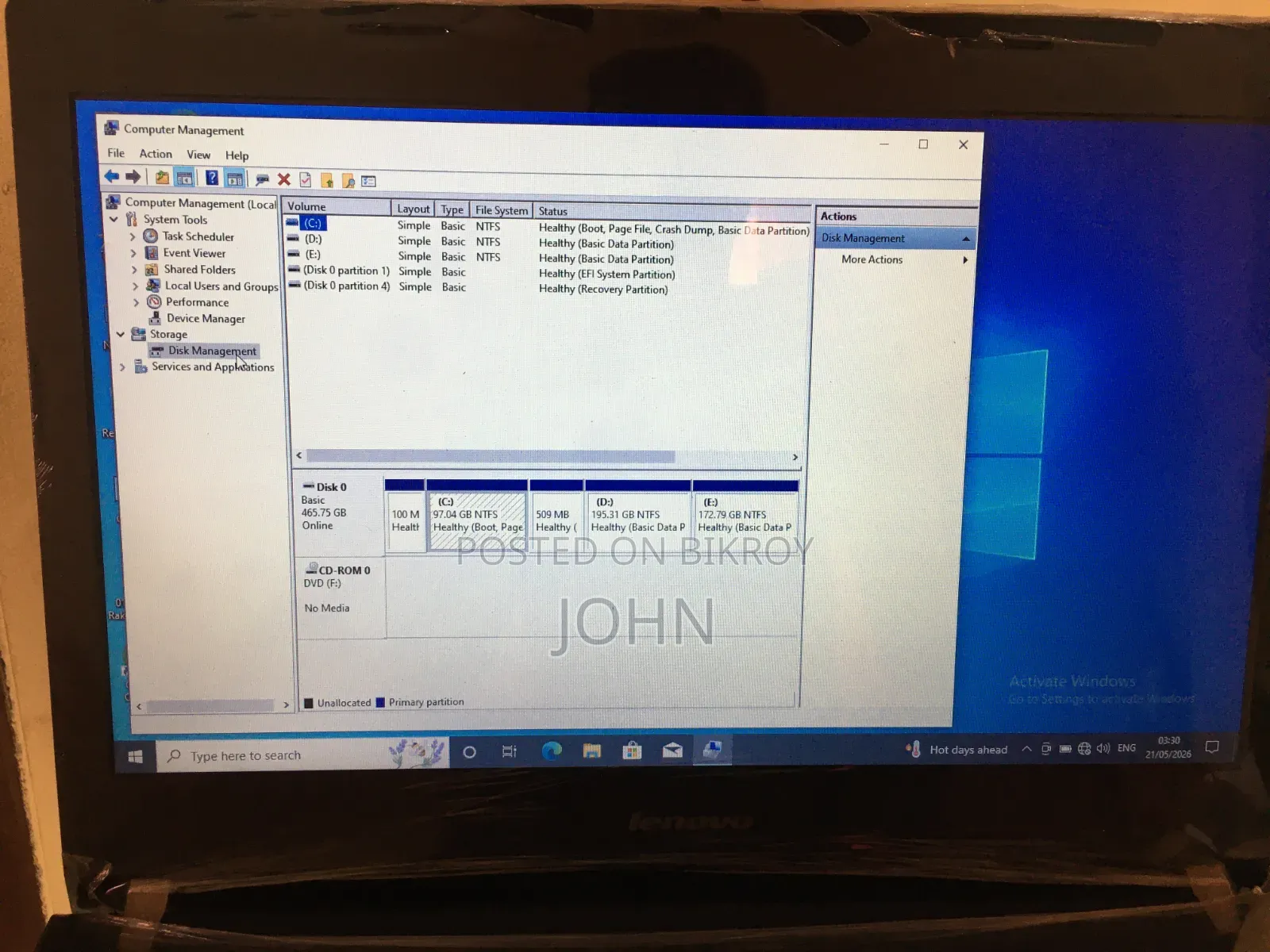Click More Actions in the Actions pane
1270x952 pixels.
pyautogui.click(x=872, y=259)
